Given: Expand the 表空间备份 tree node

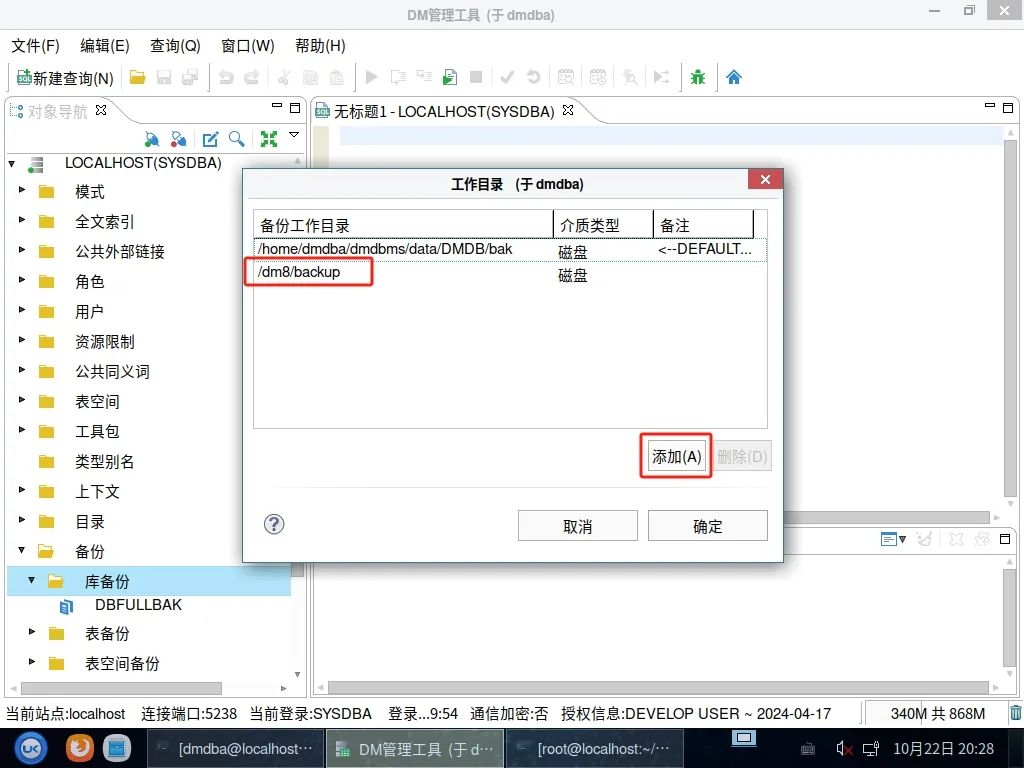Looking at the screenshot, I should tap(32, 662).
